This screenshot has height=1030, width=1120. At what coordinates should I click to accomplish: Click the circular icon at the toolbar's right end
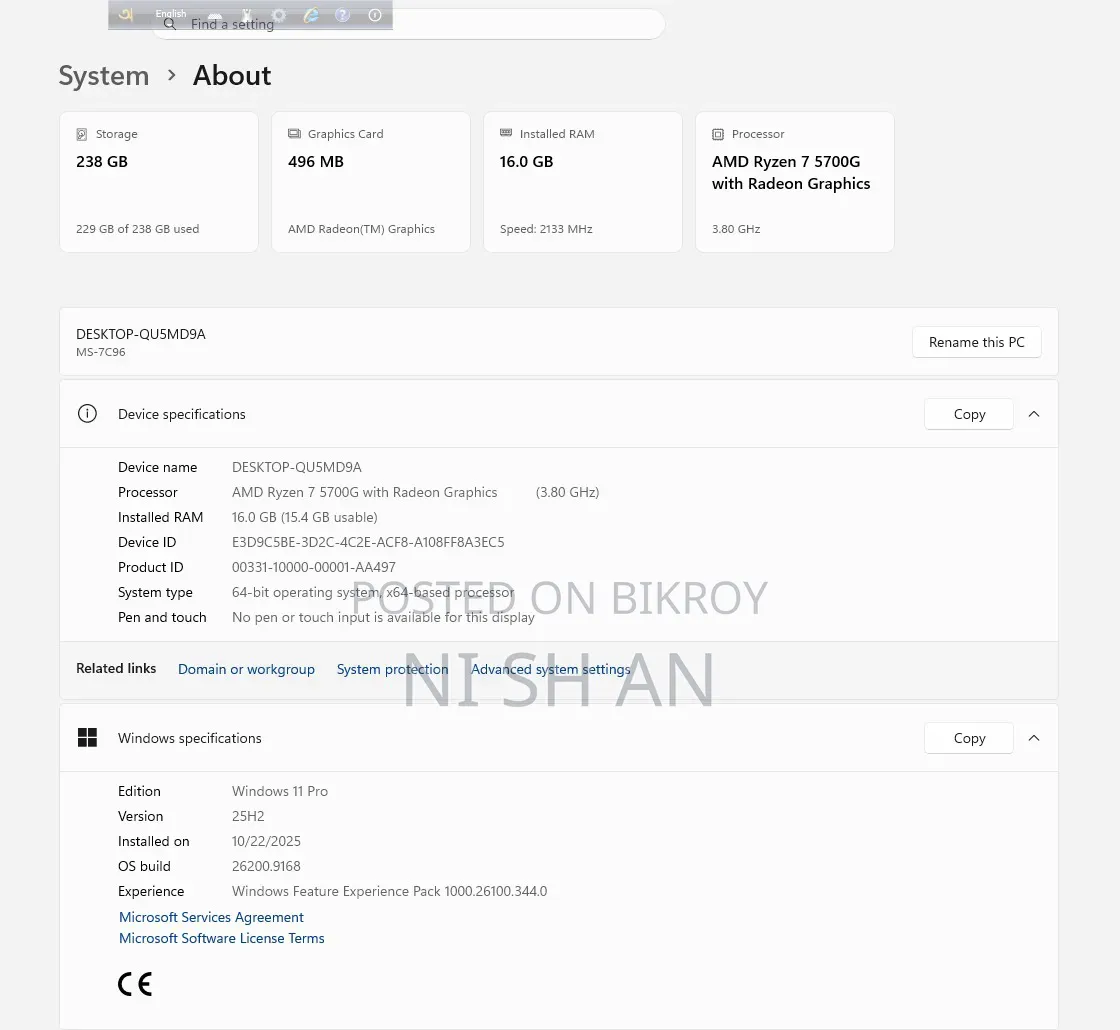click(375, 15)
